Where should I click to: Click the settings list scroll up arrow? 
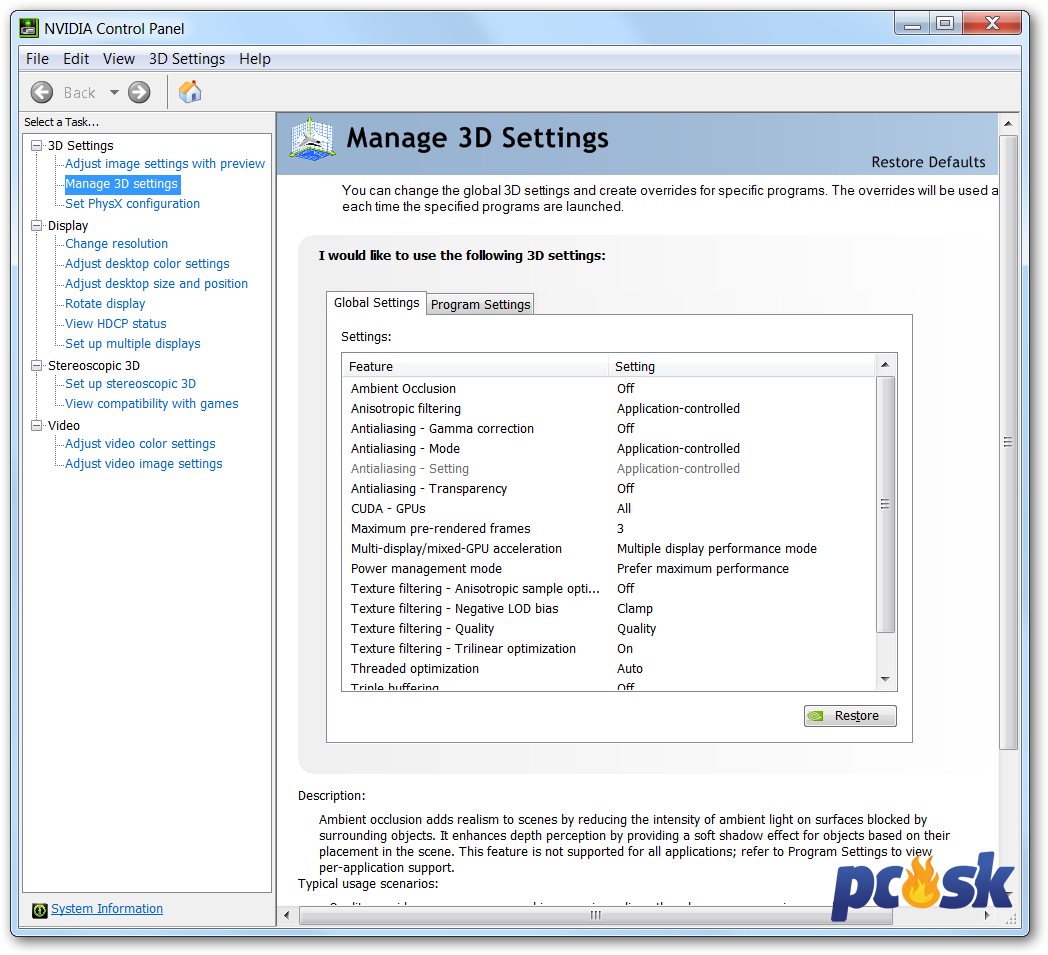coord(886,366)
